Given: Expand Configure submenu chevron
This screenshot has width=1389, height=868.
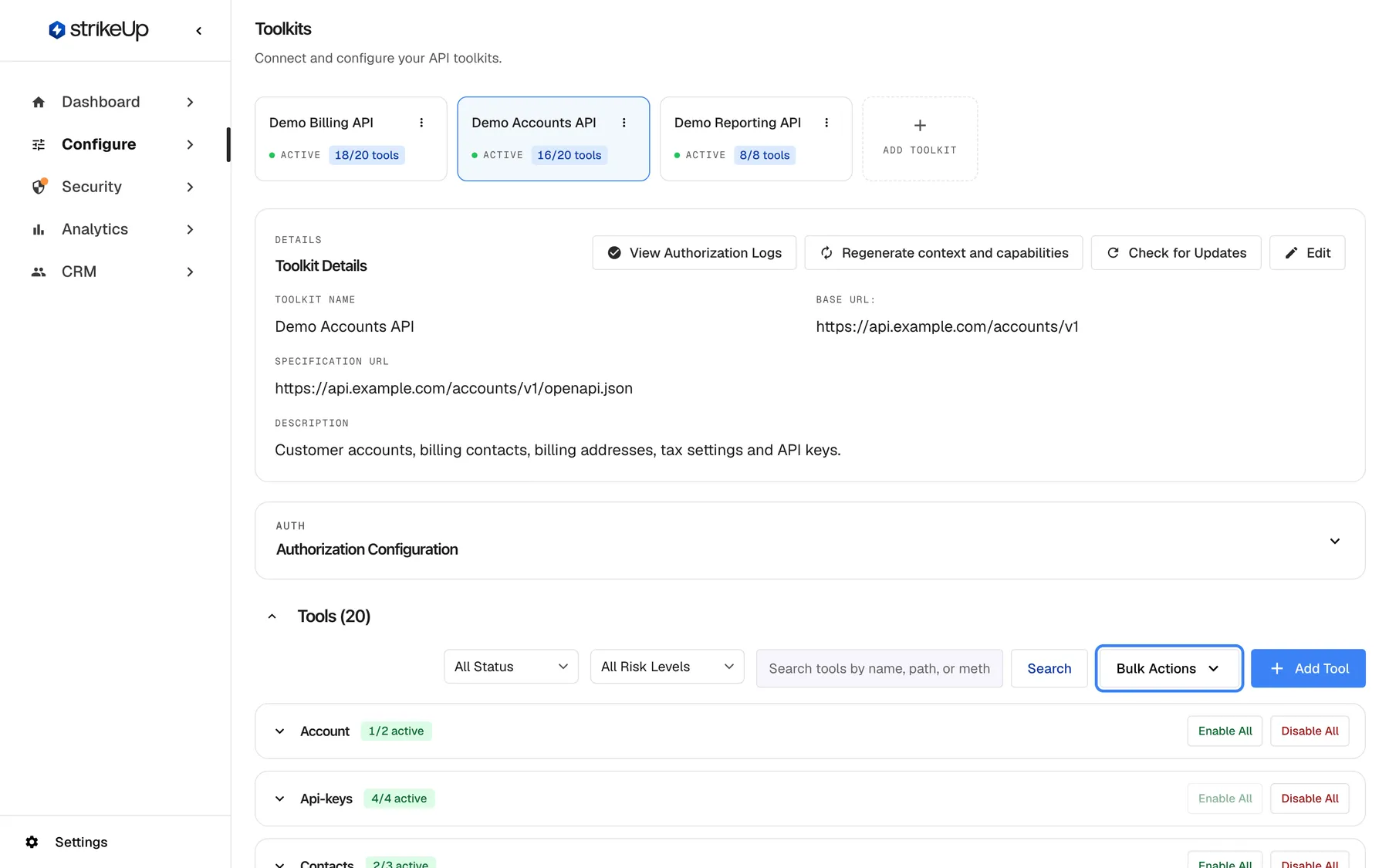Looking at the screenshot, I should pos(190,144).
